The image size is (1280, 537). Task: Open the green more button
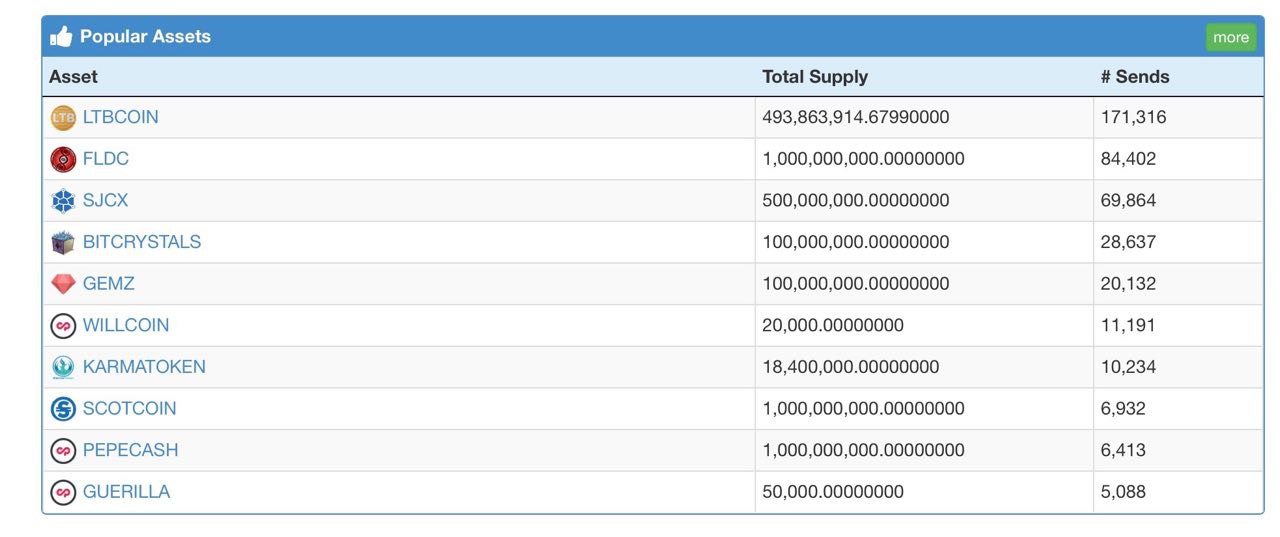(x=1231, y=37)
